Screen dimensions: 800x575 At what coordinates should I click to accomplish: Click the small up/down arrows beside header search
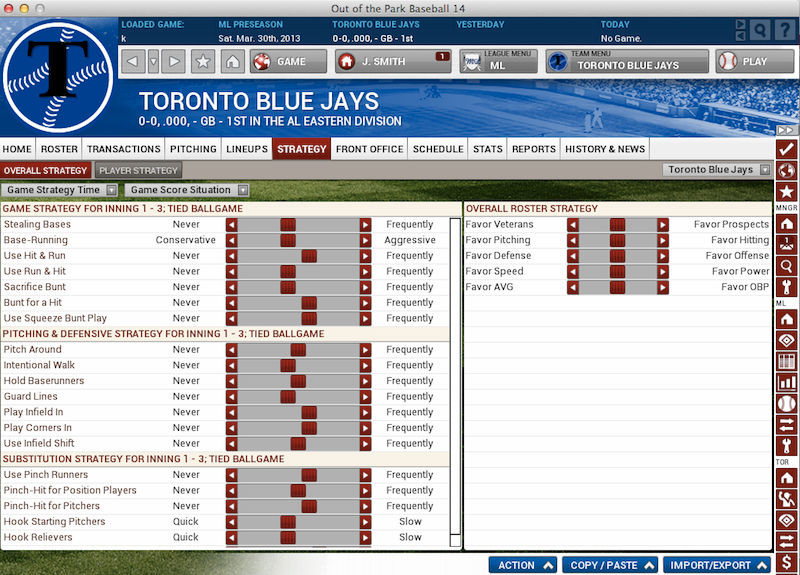pos(740,30)
